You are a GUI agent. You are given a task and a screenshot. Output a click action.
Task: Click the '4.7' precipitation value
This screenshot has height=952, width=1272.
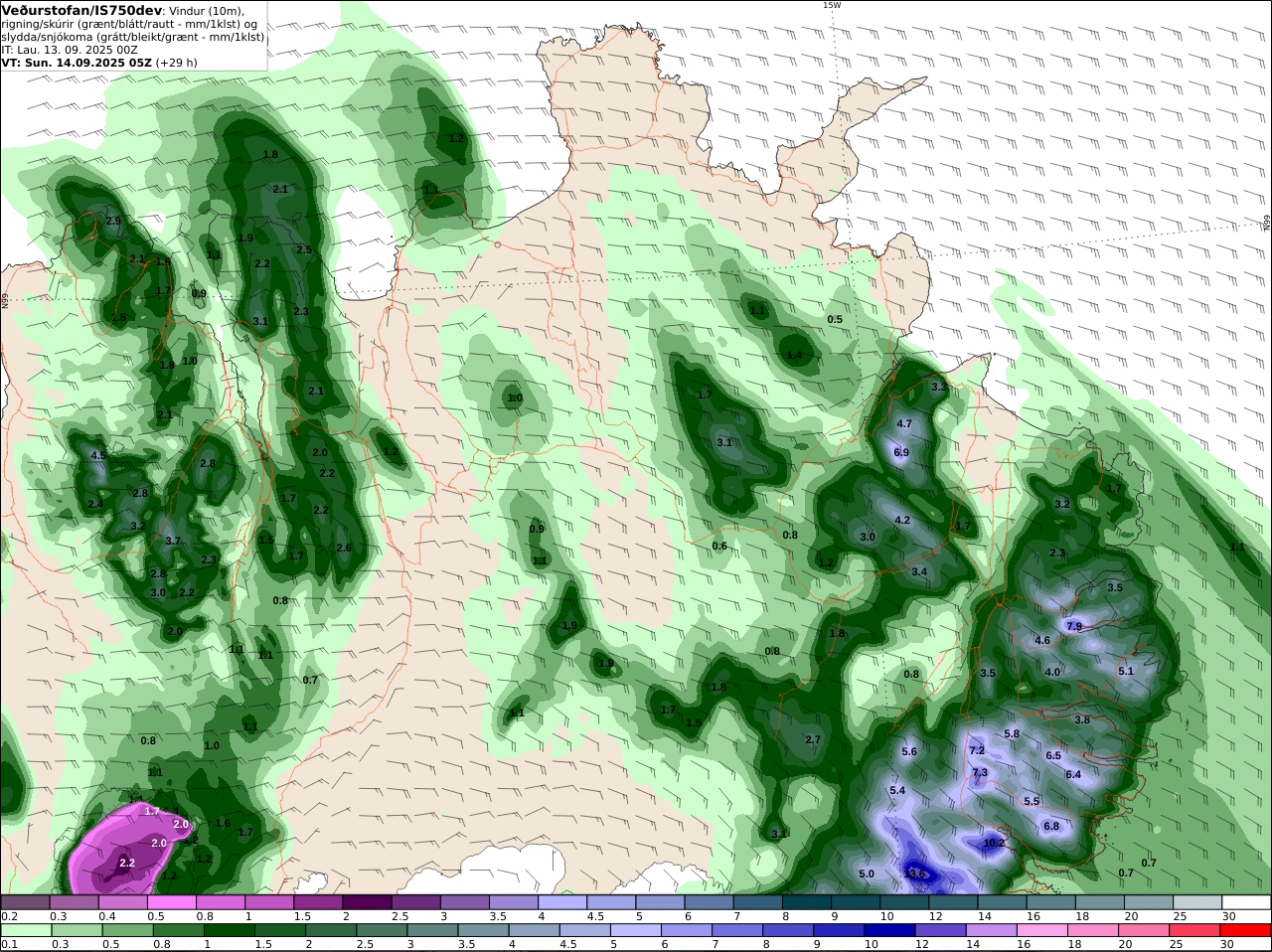(904, 423)
